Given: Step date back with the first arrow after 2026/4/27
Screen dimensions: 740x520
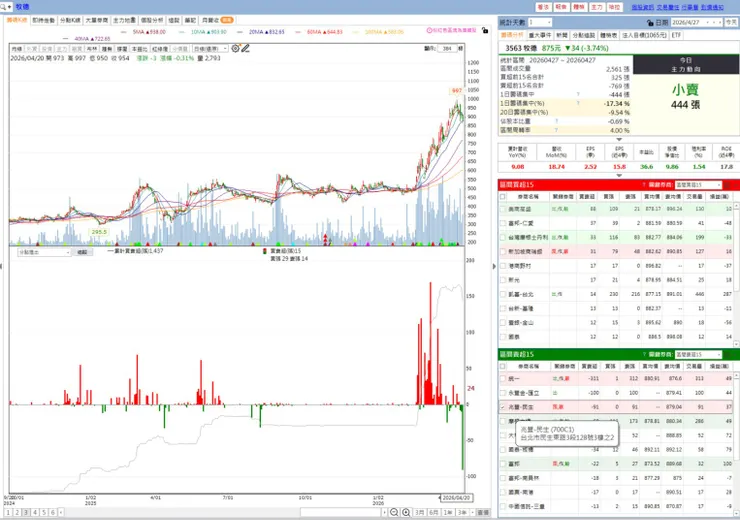Looking at the screenshot, I should tap(706, 23).
